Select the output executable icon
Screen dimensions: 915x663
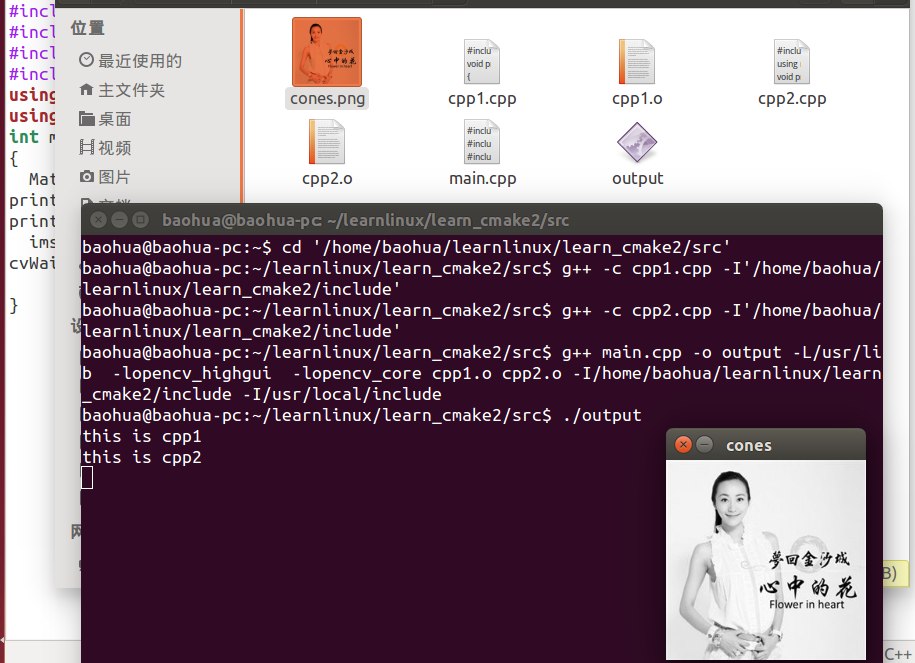(637, 142)
